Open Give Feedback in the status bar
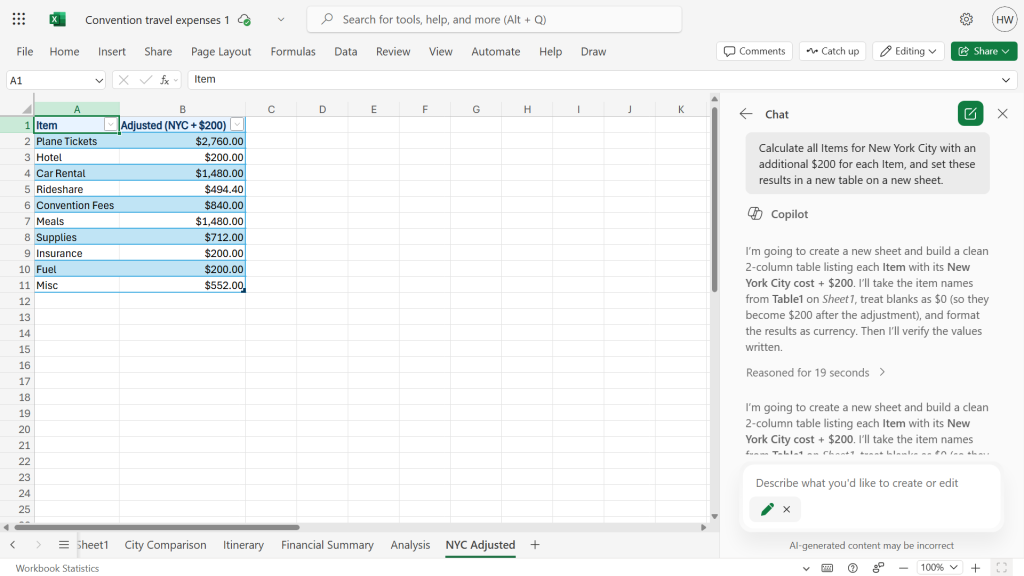1024x576 pixels. pyautogui.click(x=877, y=567)
